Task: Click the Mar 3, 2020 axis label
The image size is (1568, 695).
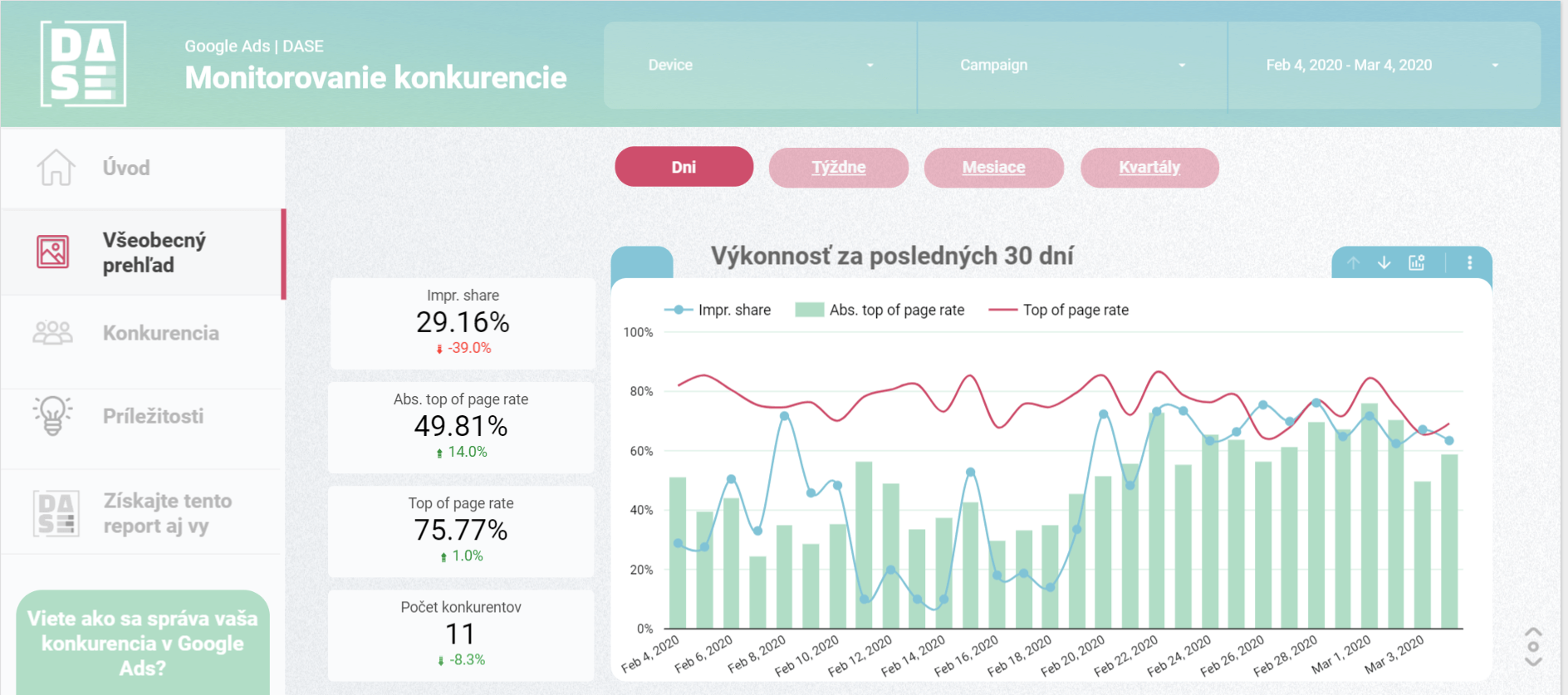Action: [x=1394, y=653]
